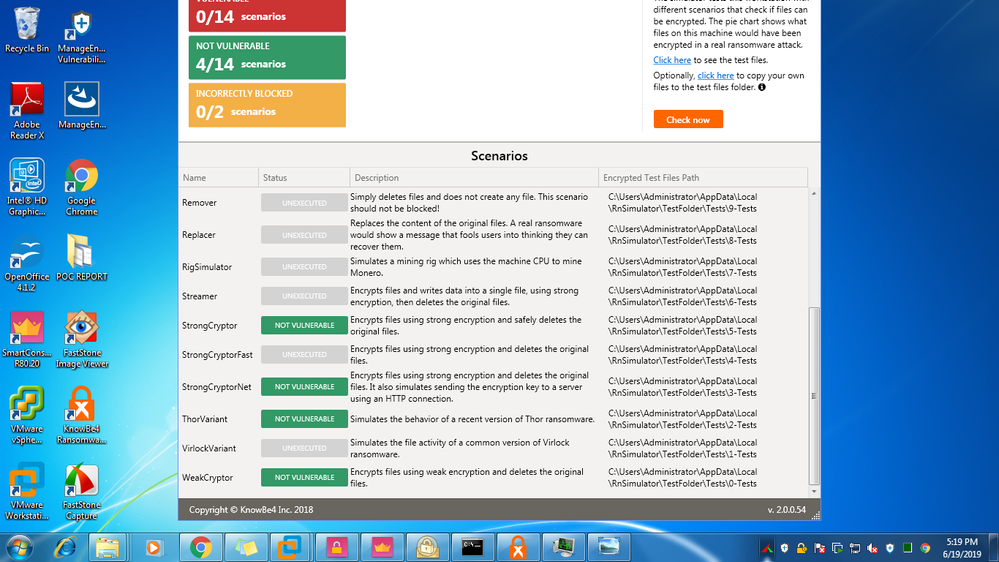
Task: Click the 9-Tests path for Remover
Action: pyautogui.click(x=682, y=203)
